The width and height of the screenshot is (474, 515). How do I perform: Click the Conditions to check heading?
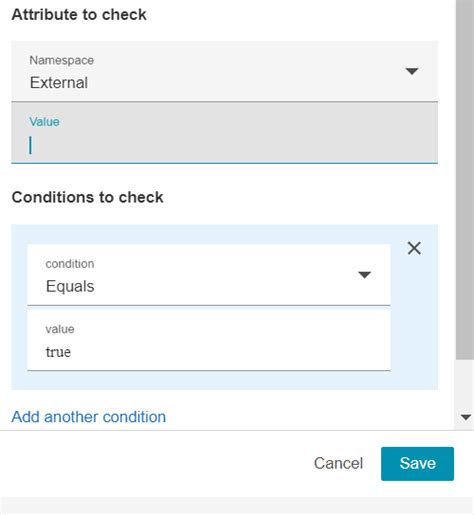pos(88,197)
